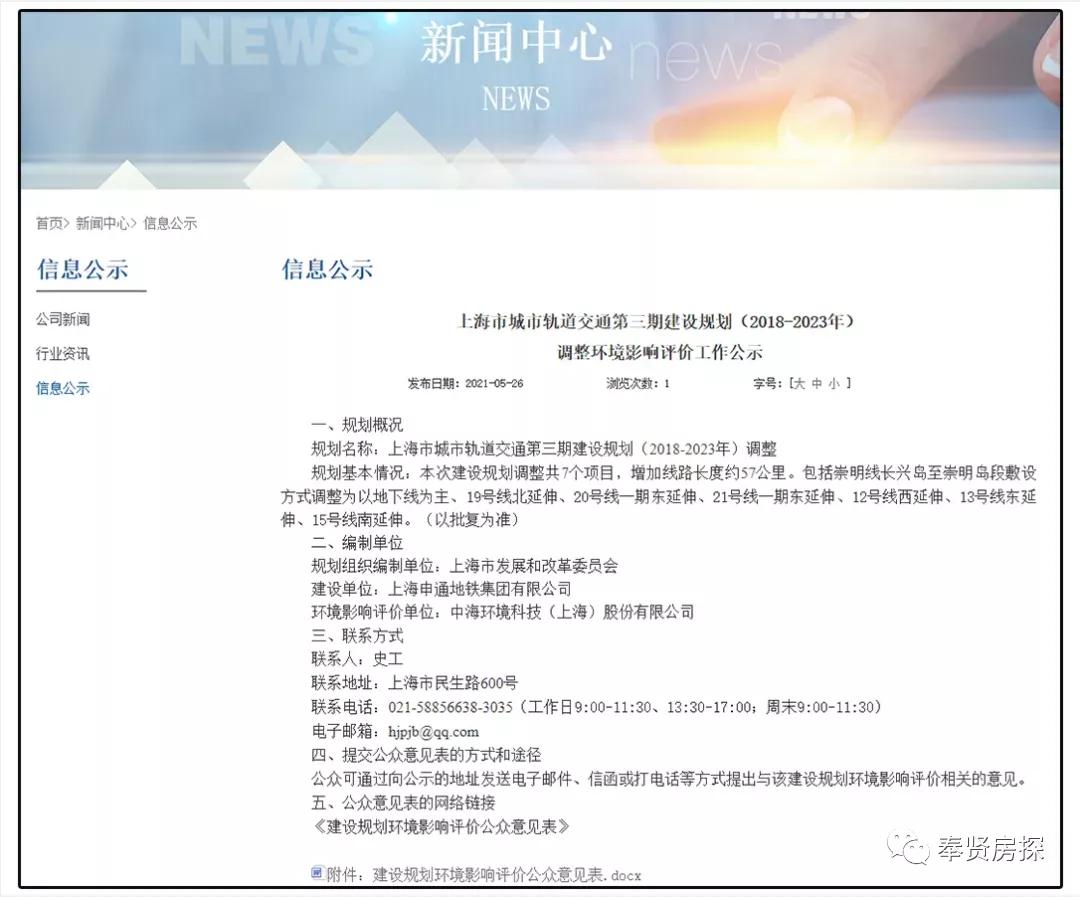Screen dimensions: 1080x897
Task: Go to 新闻中心 in the breadcrumb
Action: 102,223
